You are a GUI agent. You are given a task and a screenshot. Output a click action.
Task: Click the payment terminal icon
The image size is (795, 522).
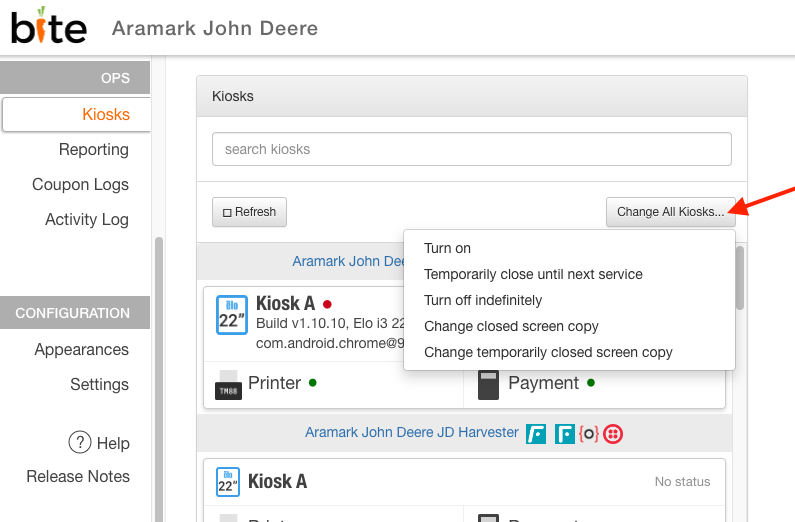[488, 385]
